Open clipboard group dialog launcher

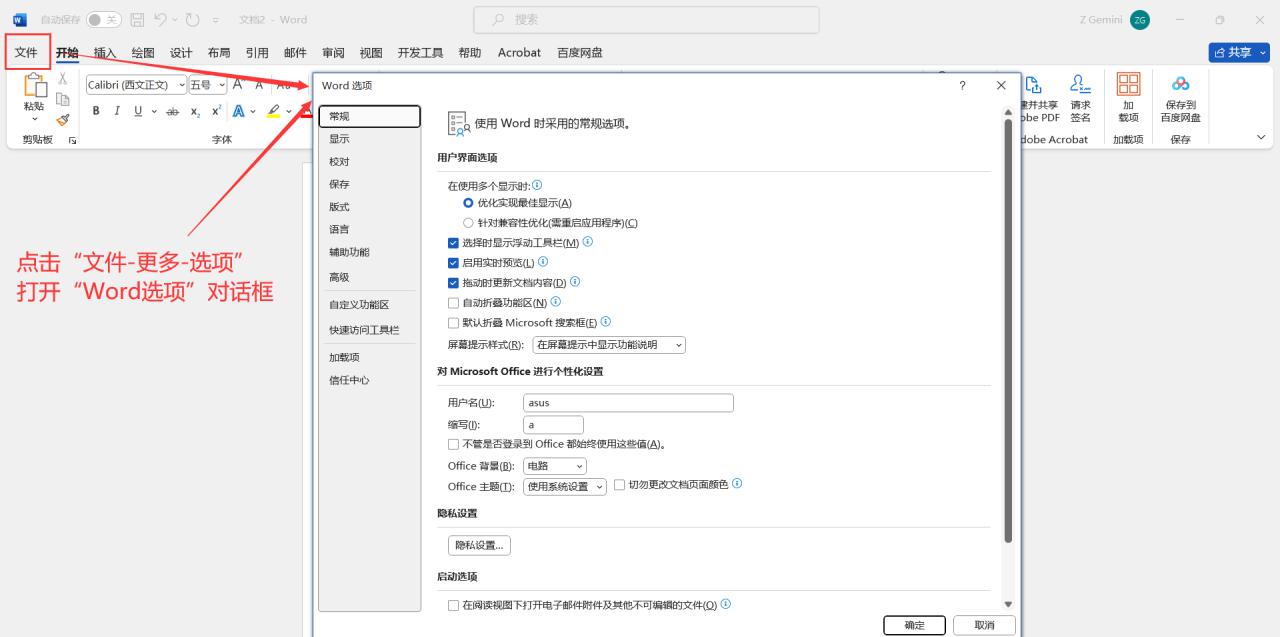[72, 141]
